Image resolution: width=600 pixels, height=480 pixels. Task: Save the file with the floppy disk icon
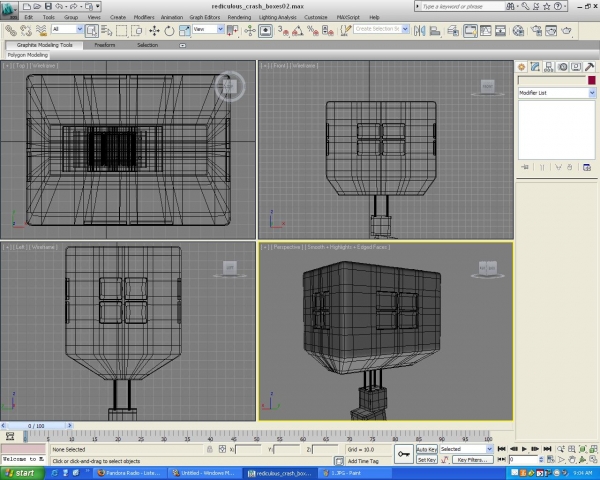pyautogui.click(x=48, y=6)
